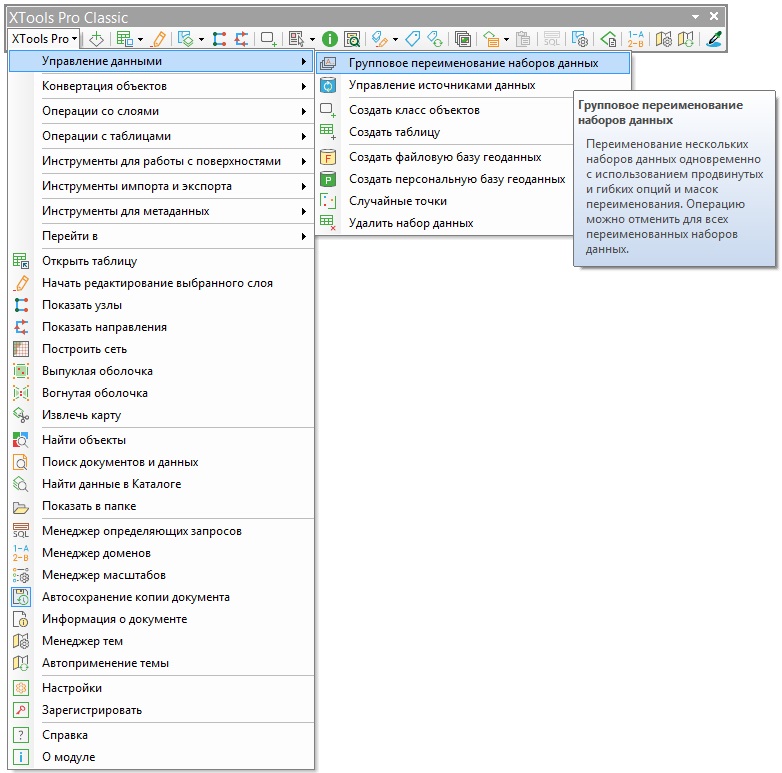Expand the Перейти в submenu
The width and height of the screenshot is (782, 773).
(x=162, y=235)
